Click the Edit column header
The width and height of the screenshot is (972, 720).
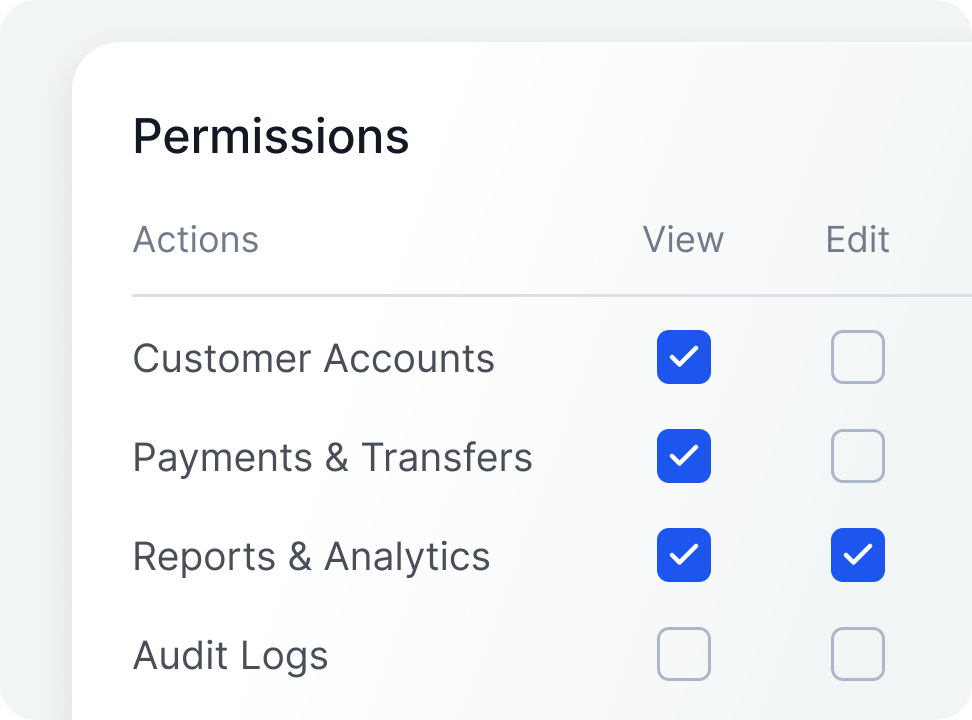858,240
